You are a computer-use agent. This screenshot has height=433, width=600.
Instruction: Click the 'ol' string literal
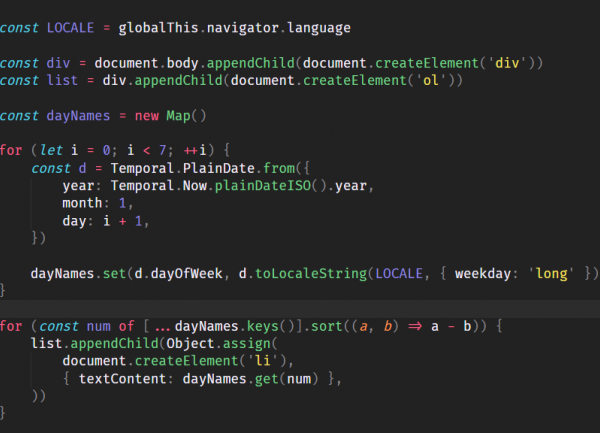click(431, 80)
